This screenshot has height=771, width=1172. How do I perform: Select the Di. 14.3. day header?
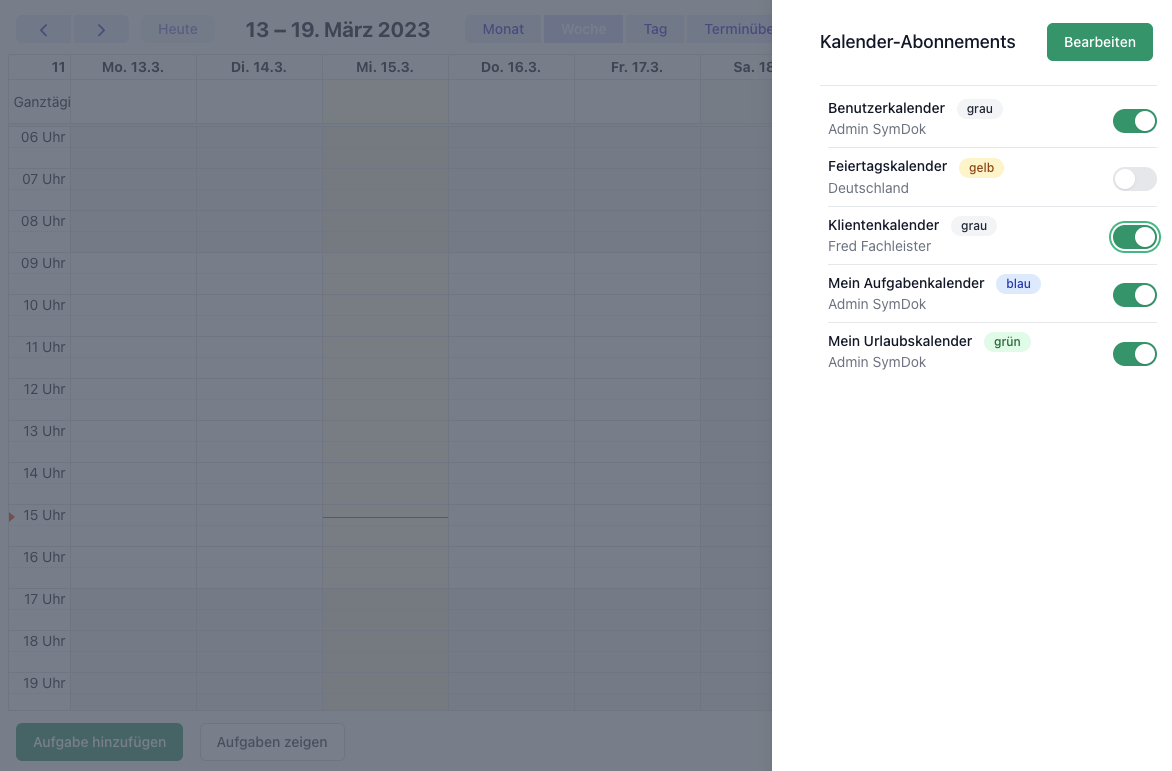click(259, 67)
